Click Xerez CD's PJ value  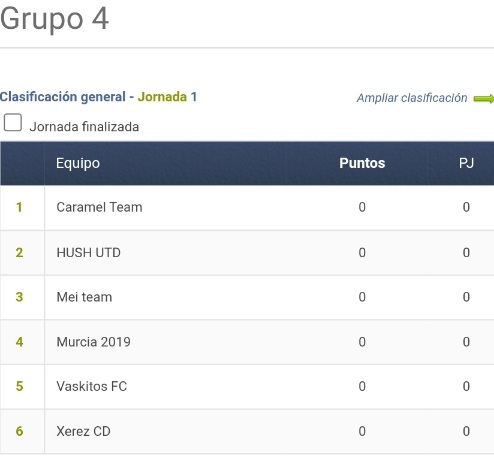[x=466, y=431]
